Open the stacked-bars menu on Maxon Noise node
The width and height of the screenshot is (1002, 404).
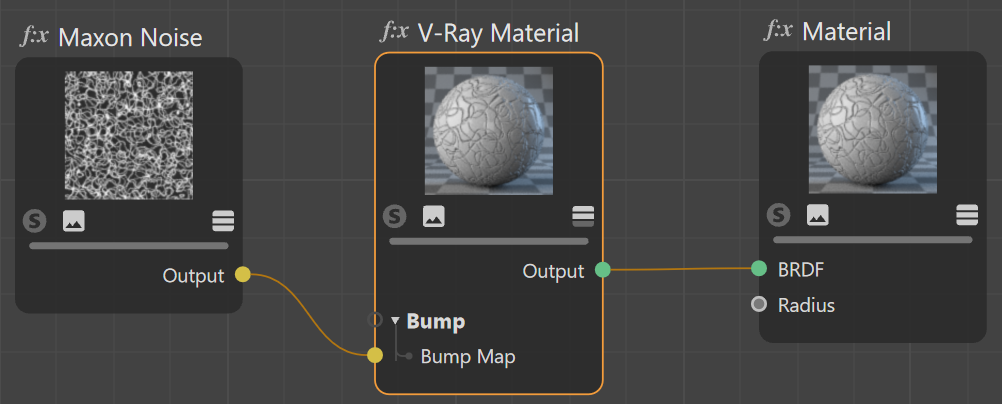pyautogui.click(x=223, y=221)
